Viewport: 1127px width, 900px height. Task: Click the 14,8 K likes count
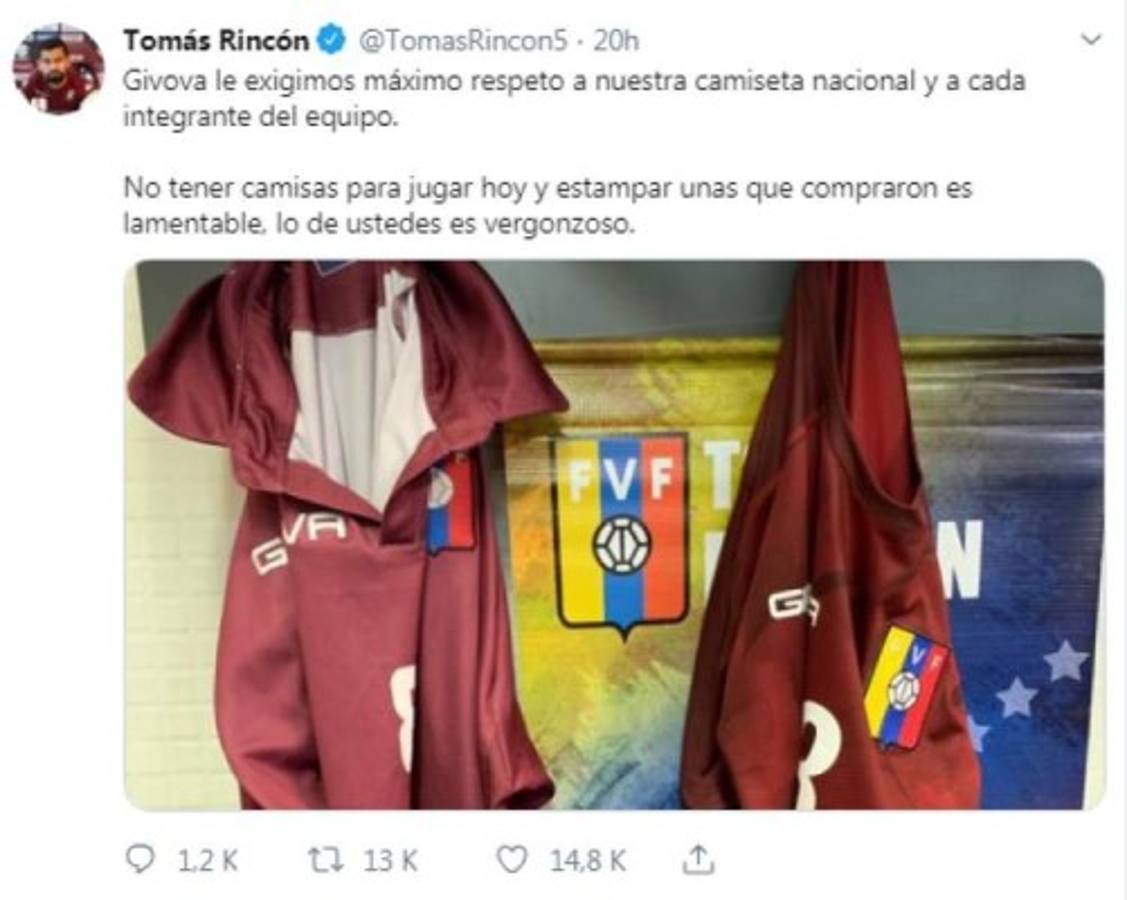(x=588, y=860)
